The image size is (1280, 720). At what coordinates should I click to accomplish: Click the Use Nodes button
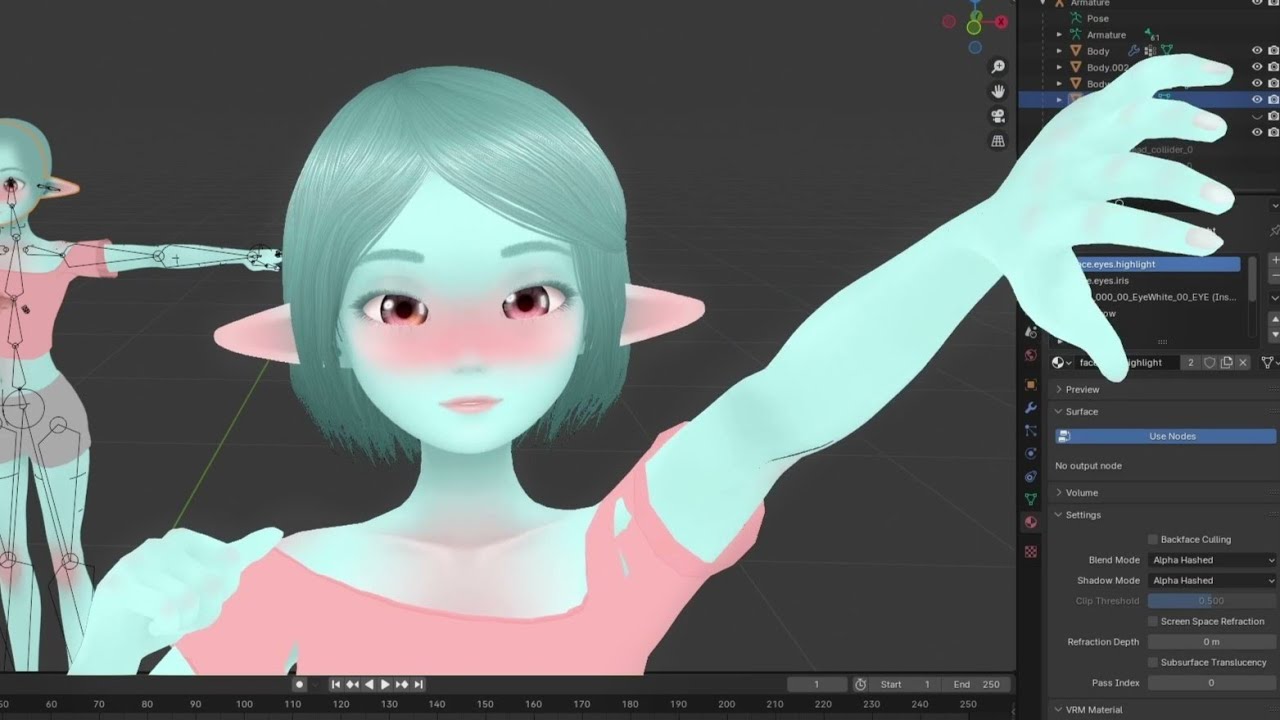(1166, 436)
